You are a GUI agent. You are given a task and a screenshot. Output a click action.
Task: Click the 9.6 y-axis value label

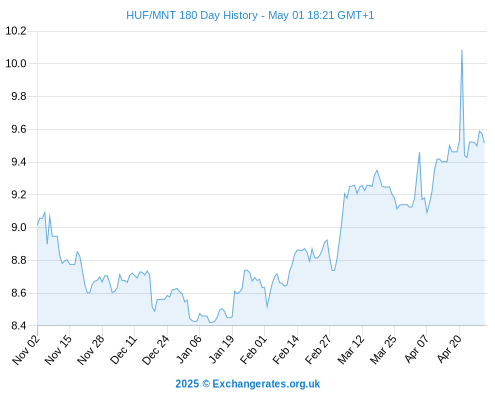coord(19,129)
